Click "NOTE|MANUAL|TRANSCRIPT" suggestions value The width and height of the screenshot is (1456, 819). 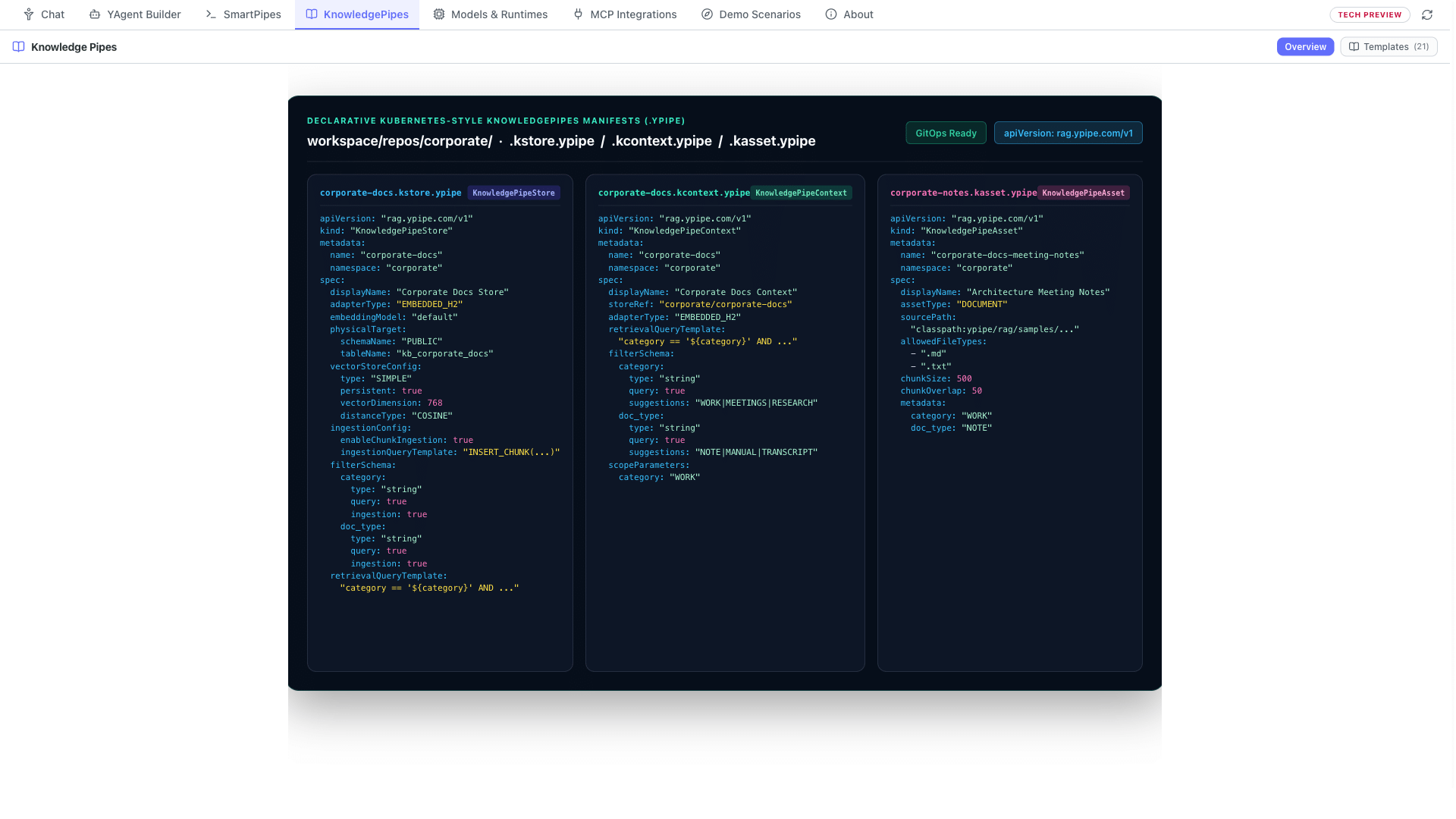[x=756, y=453]
